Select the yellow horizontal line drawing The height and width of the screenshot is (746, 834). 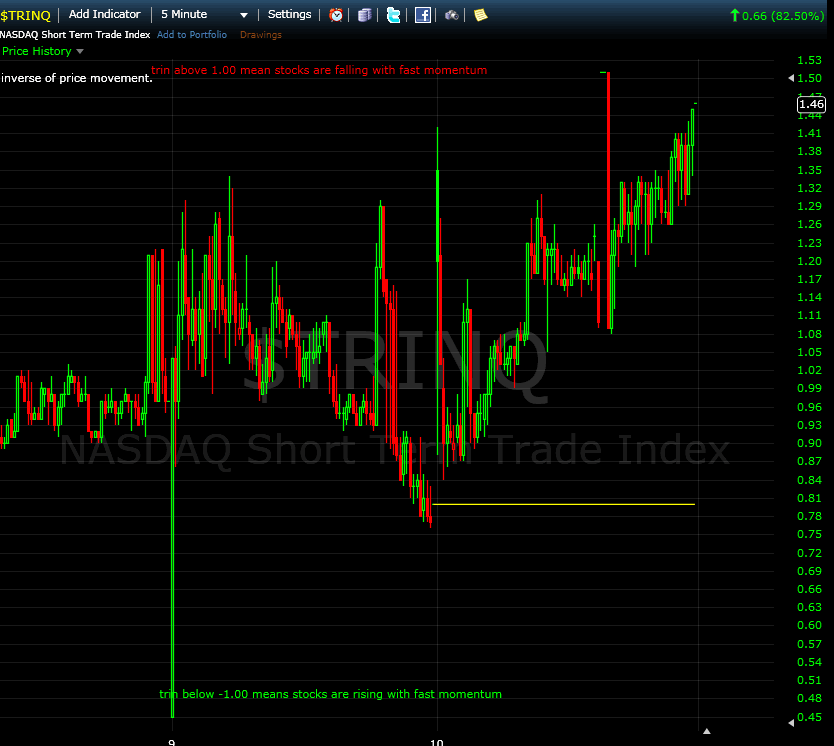coord(564,504)
